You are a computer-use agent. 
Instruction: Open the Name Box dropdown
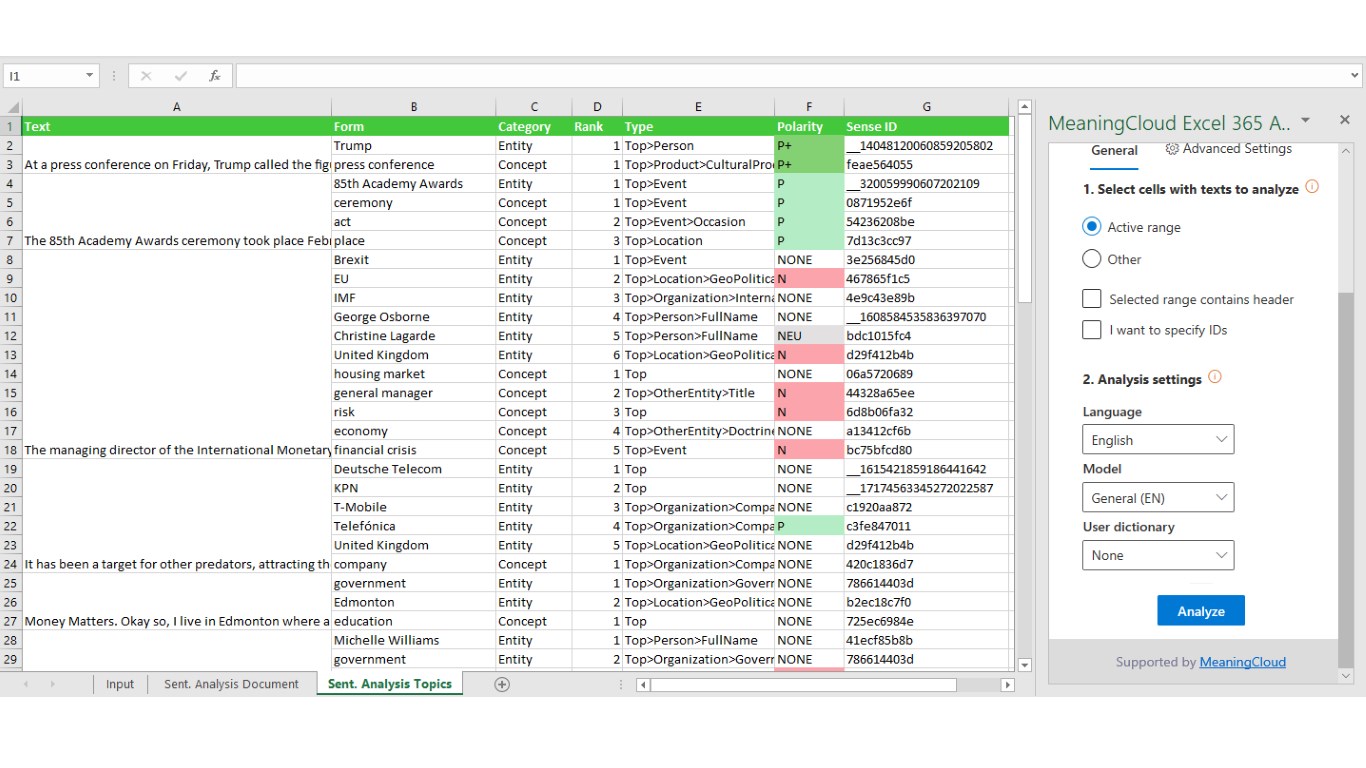coord(89,76)
